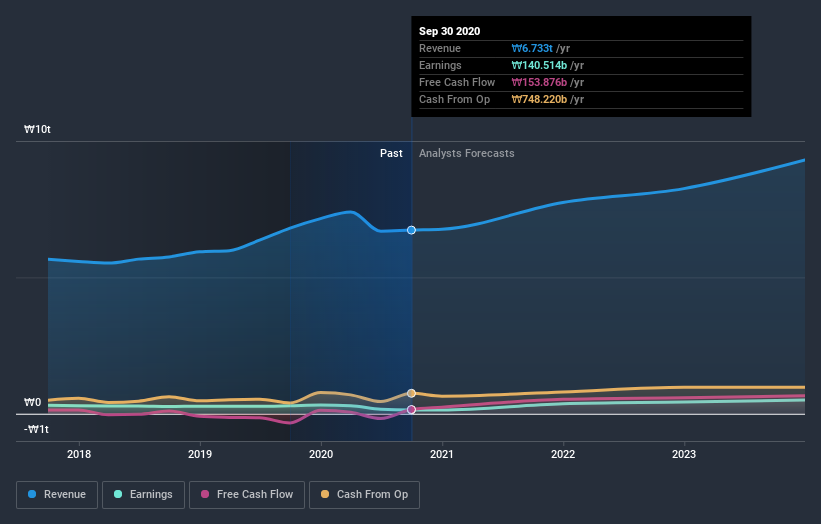Select the 2022 x-axis label
This screenshot has width=821, height=524.
point(563,454)
